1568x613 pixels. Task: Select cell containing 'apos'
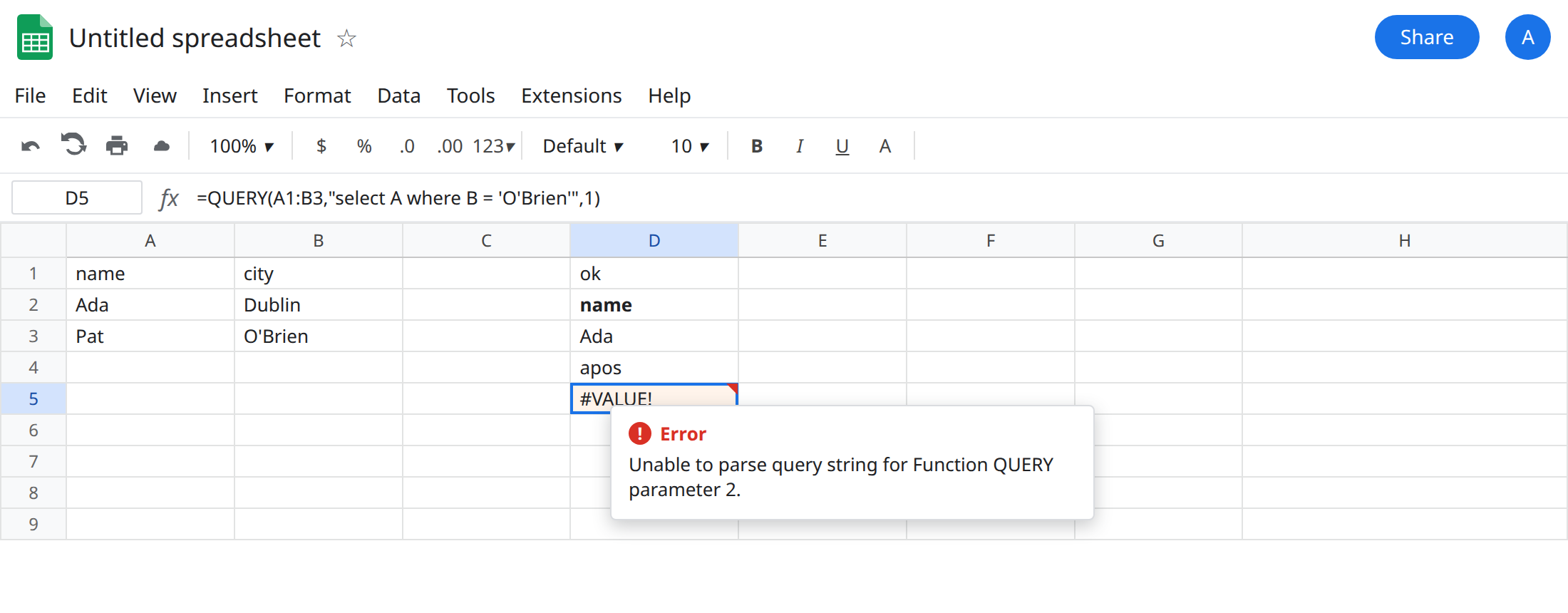point(654,368)
